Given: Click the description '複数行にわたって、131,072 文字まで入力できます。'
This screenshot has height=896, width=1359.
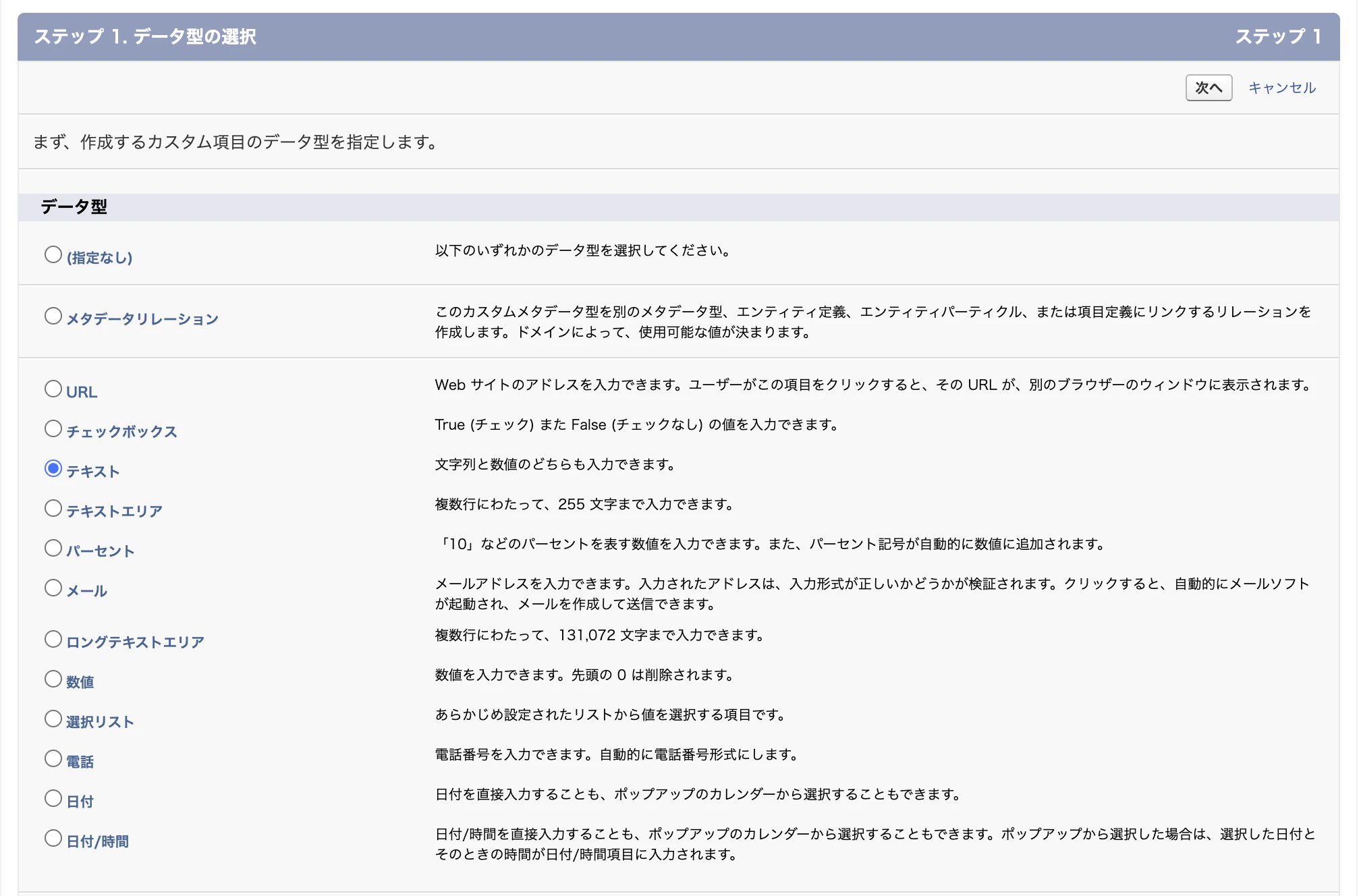Looking at the screenshot, I should pyautogui.click(x=599, y=635).
